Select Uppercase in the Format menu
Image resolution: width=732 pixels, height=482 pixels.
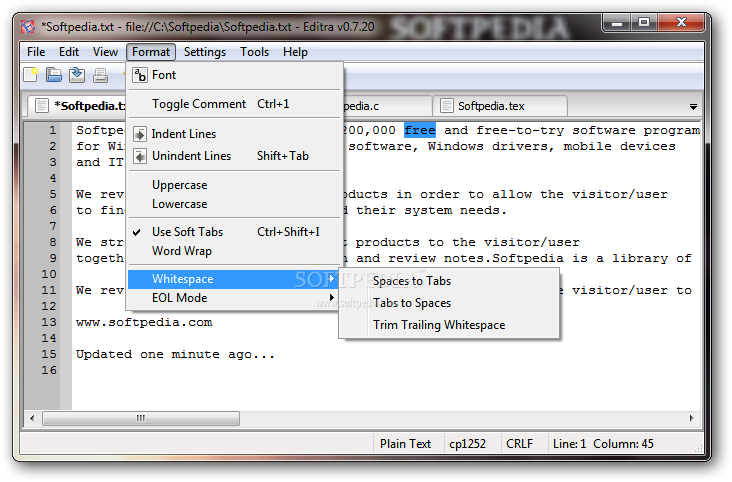tap(235, 185)
